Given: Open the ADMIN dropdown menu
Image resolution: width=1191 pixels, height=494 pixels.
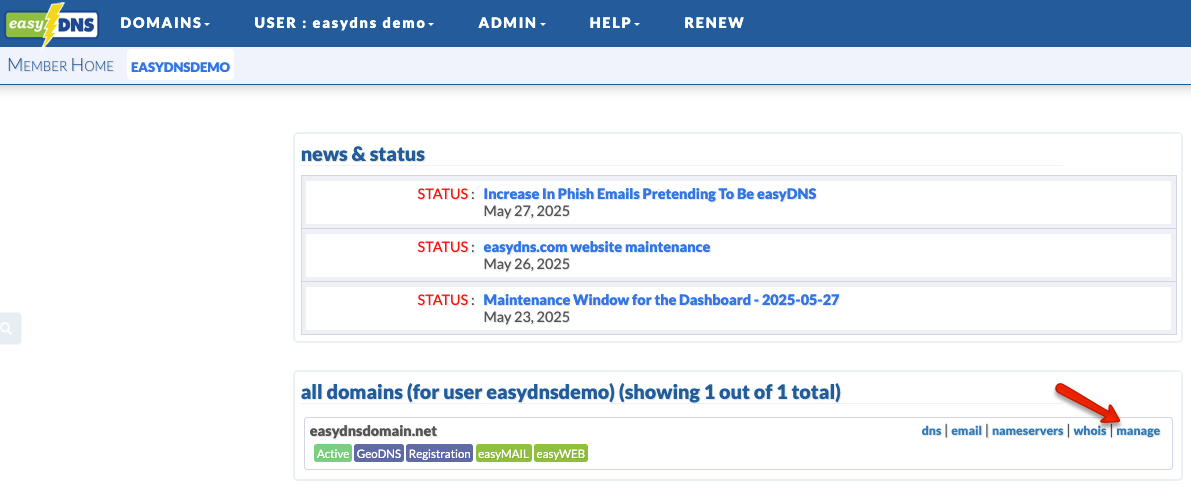Looking at the screenshot, I should [x=512, y=23].
